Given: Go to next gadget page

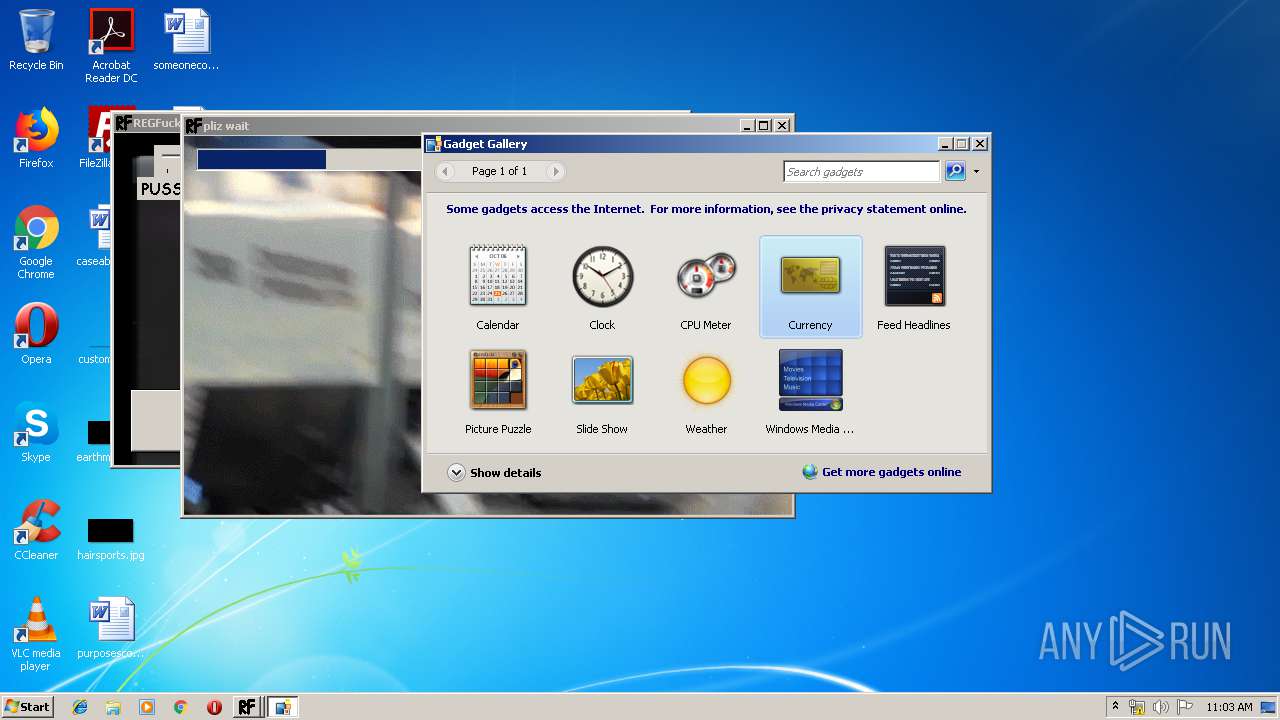Looking at the screenshot, I should click(556, 171).
